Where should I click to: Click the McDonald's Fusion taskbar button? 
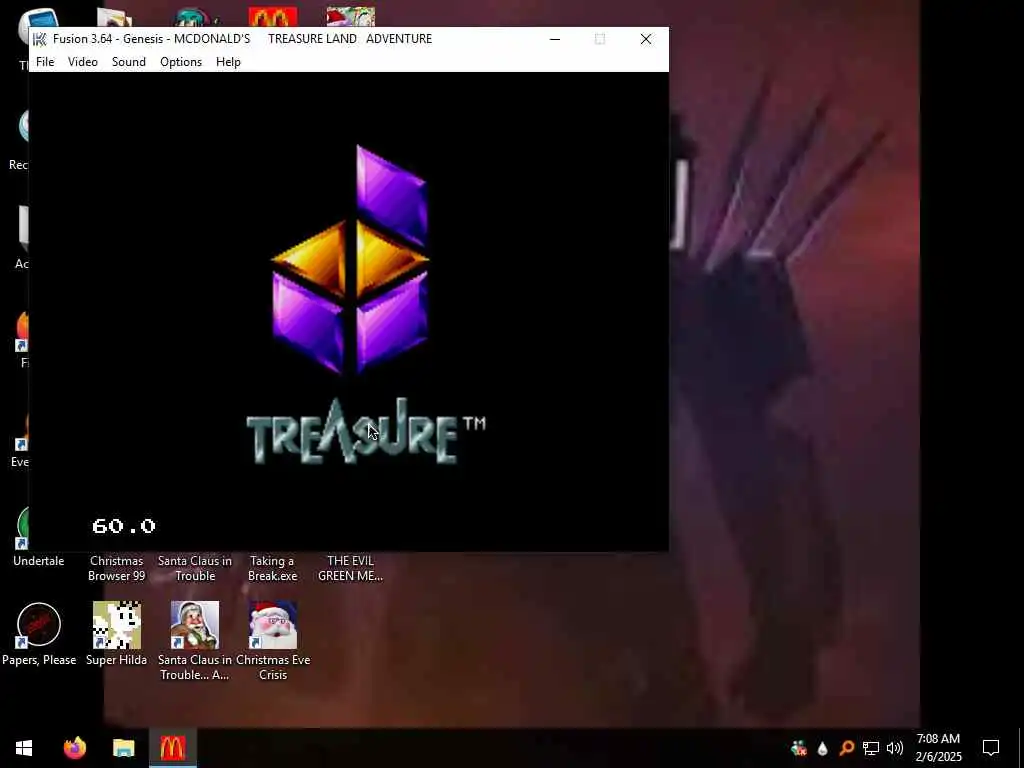click(172, 748)
